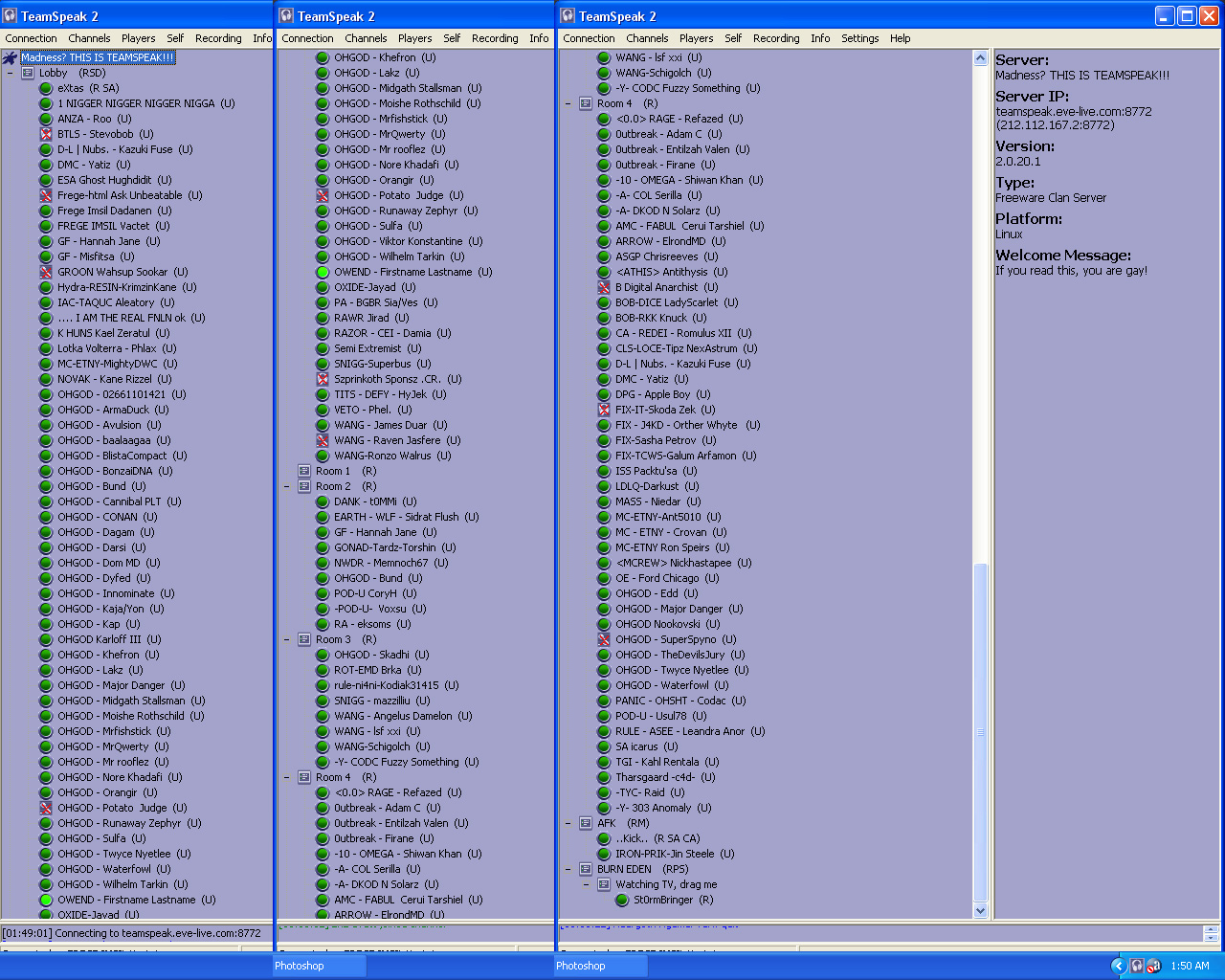Open the Help menu
Viewport: 1225px width, 980px height.
point(901,38)
